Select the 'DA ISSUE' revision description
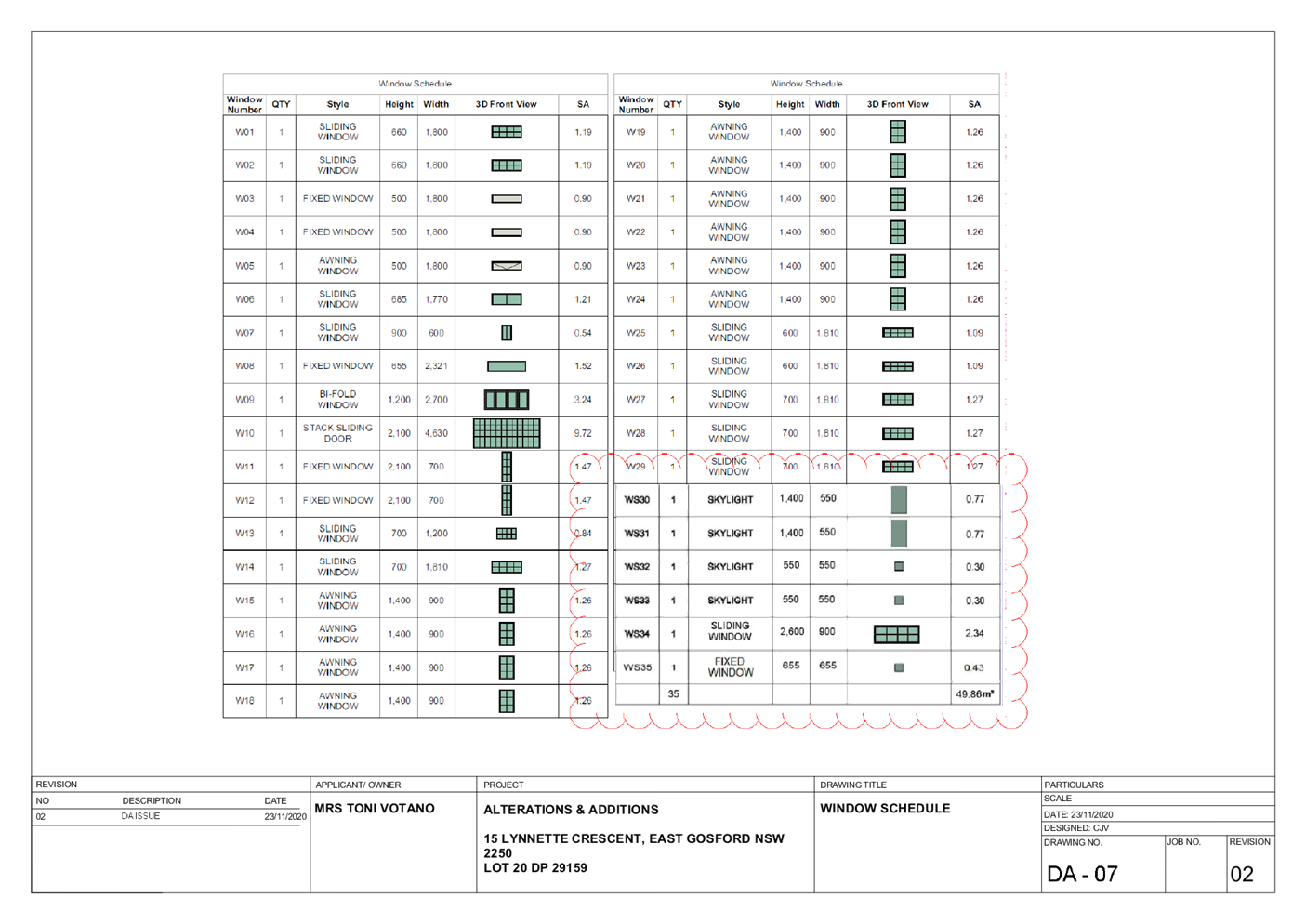Image resolution: width=1306 pixels, height=924 pixels. [140, 816]
